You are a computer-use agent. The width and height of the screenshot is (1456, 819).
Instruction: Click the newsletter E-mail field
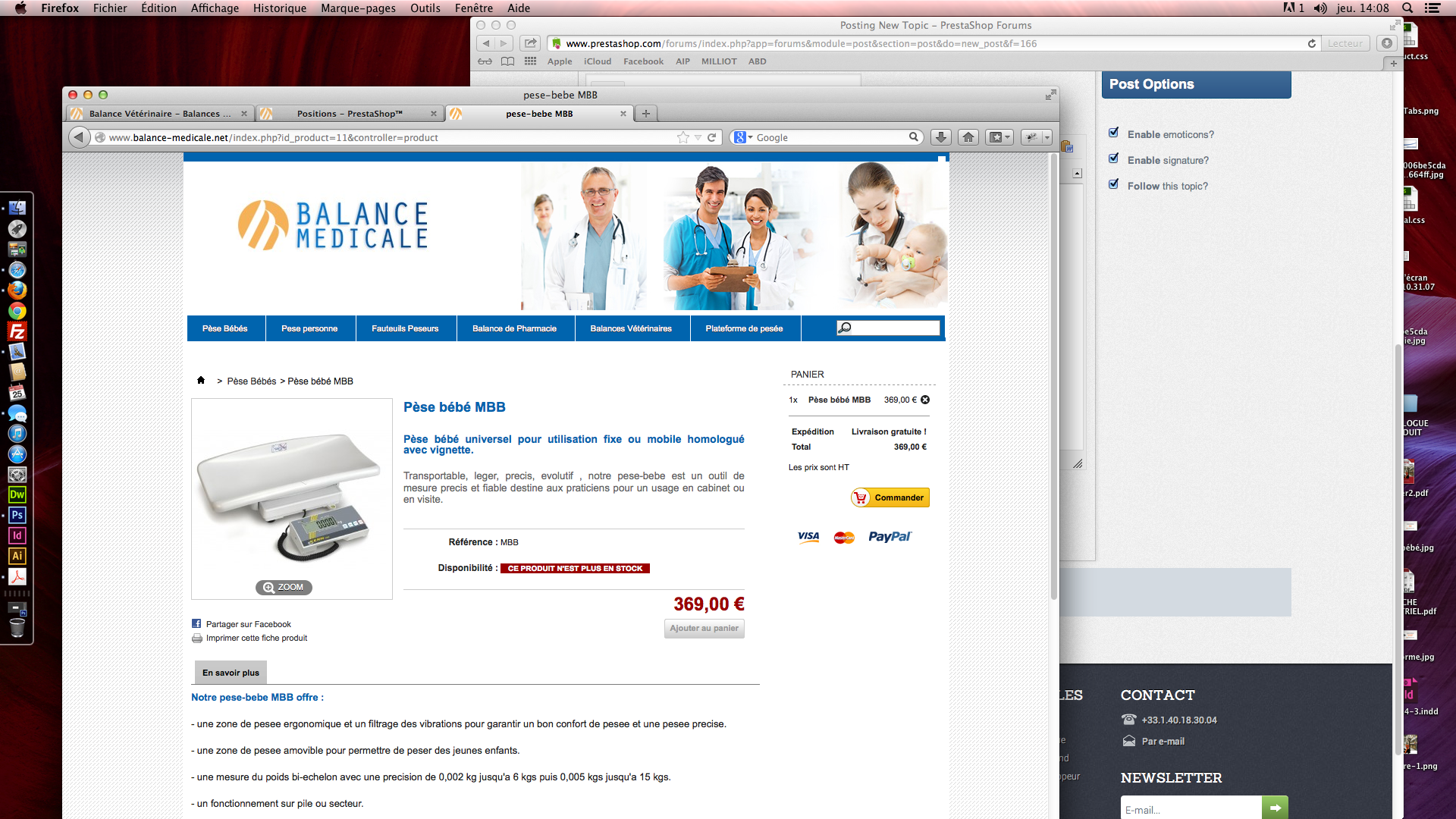1191,808
